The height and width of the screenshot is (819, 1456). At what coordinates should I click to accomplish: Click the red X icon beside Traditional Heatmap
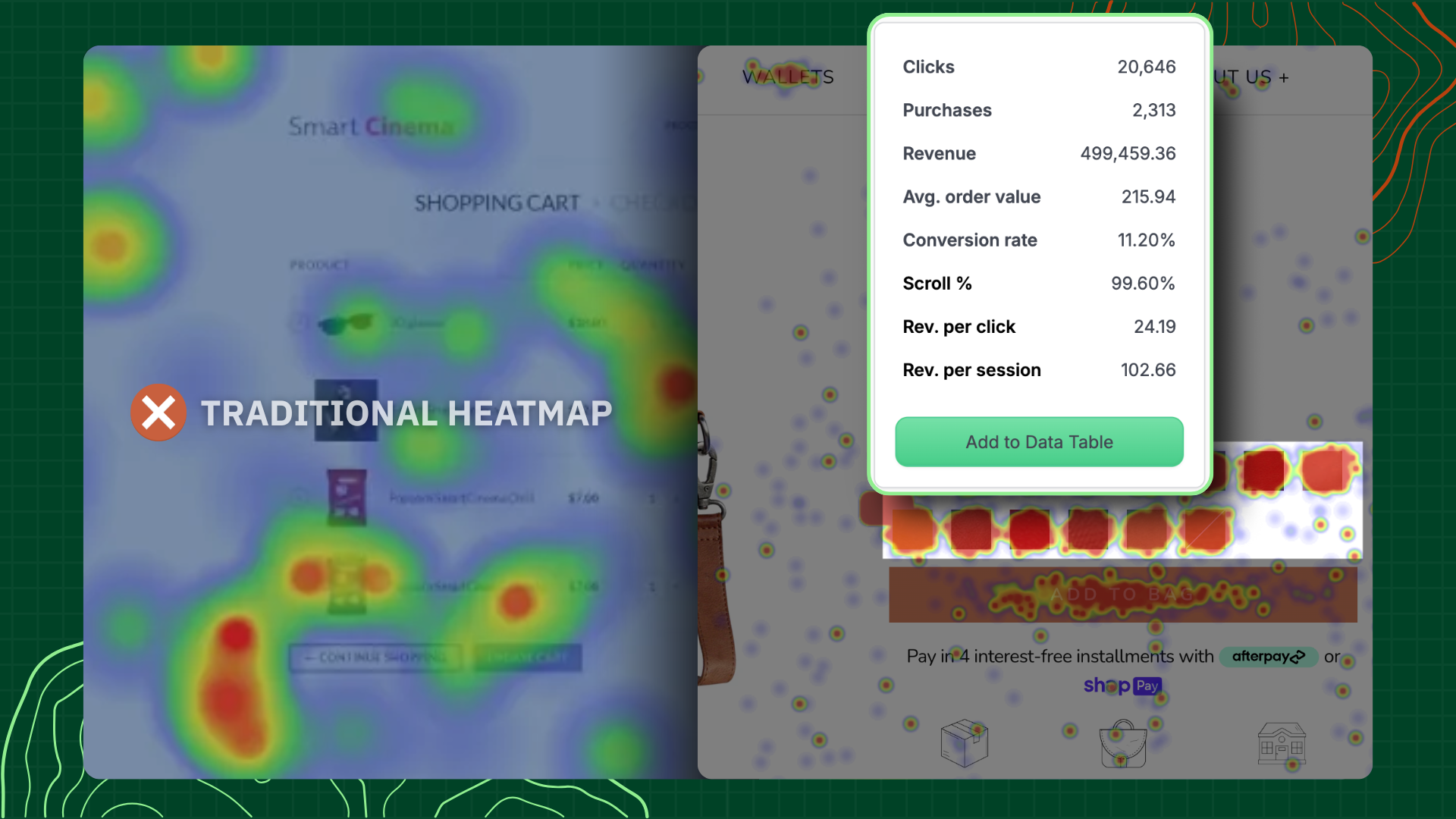[x=158, y=413]
